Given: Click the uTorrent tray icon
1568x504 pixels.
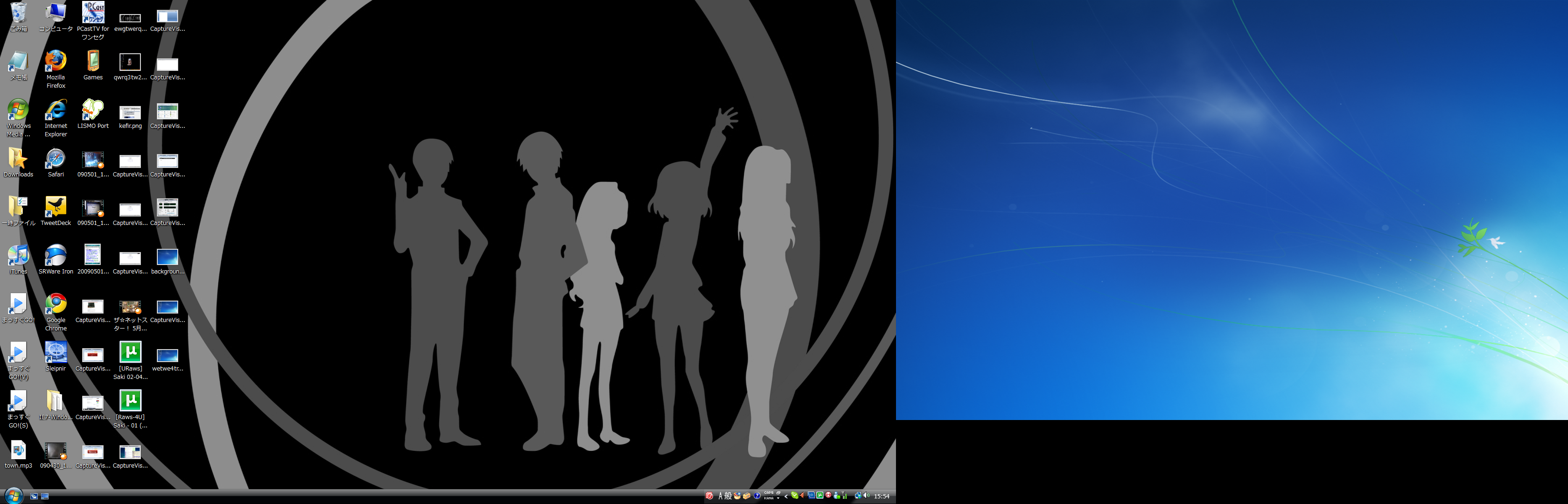Looking at the screenshot, I should coord(819,496).
